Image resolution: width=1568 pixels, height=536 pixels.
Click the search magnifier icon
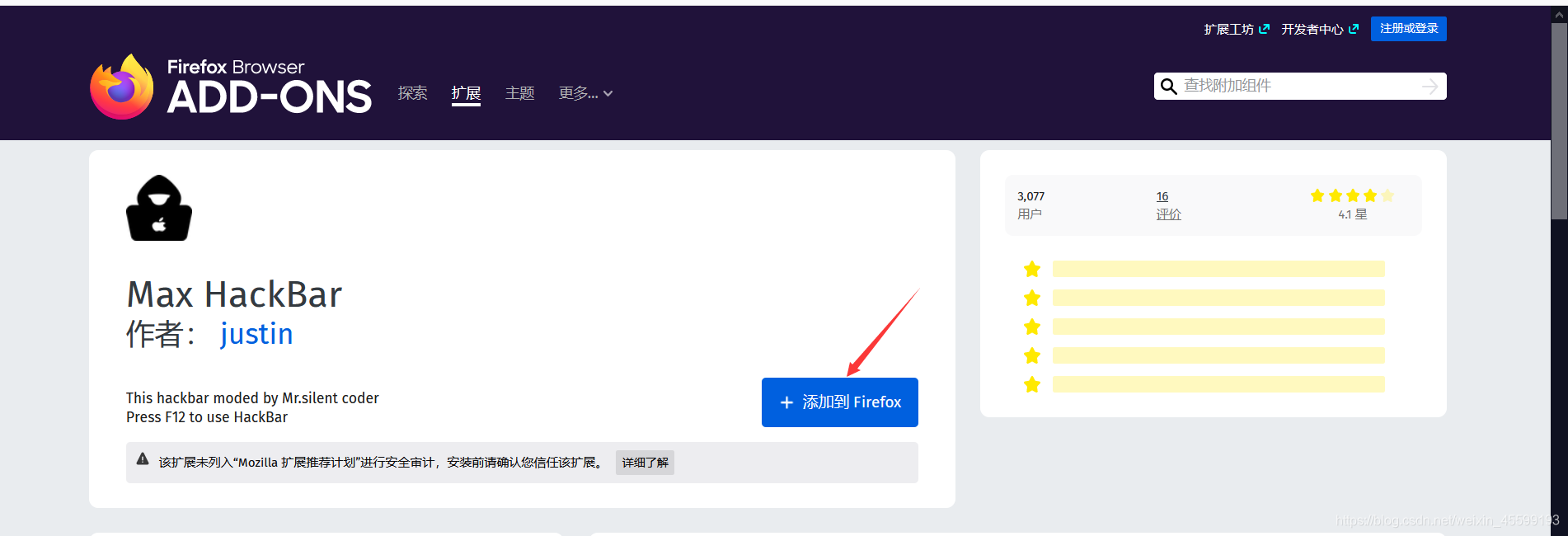pos(1168,86)
